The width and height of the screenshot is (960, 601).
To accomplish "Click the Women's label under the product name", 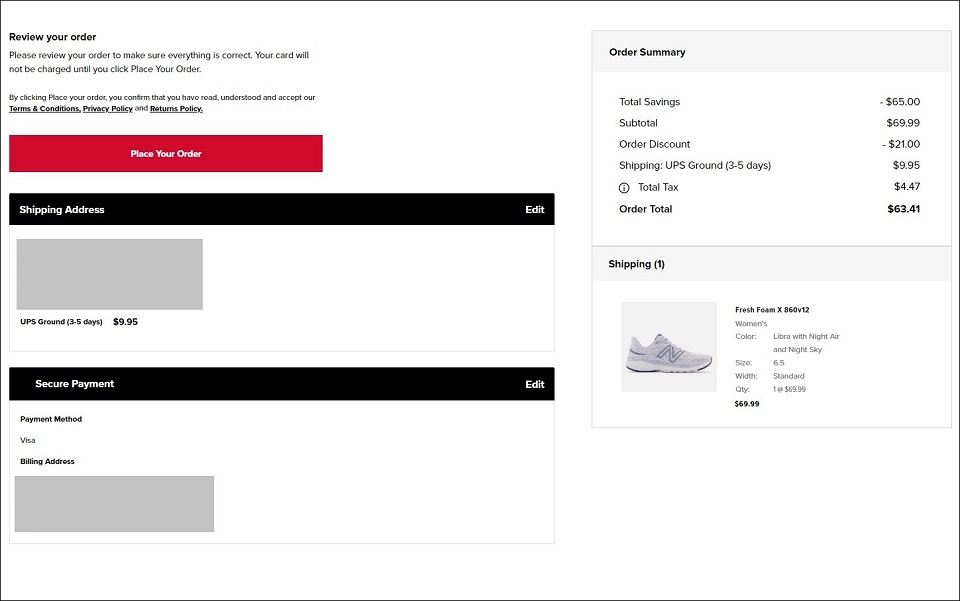I will (x=751, y=324).
